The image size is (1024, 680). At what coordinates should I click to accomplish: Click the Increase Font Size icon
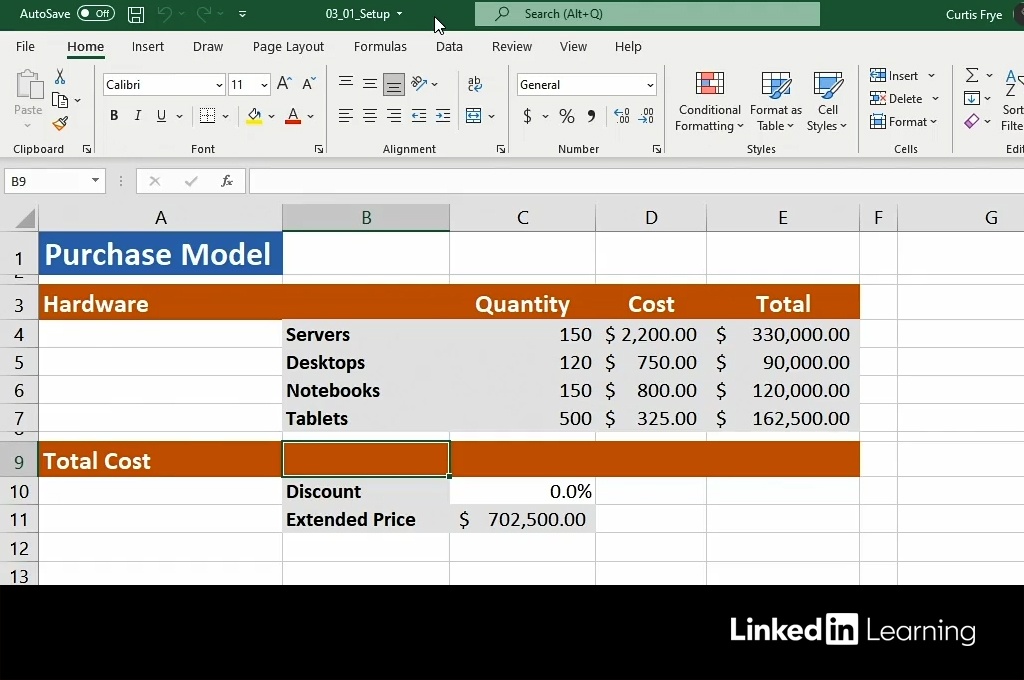[x=284, y=85]
